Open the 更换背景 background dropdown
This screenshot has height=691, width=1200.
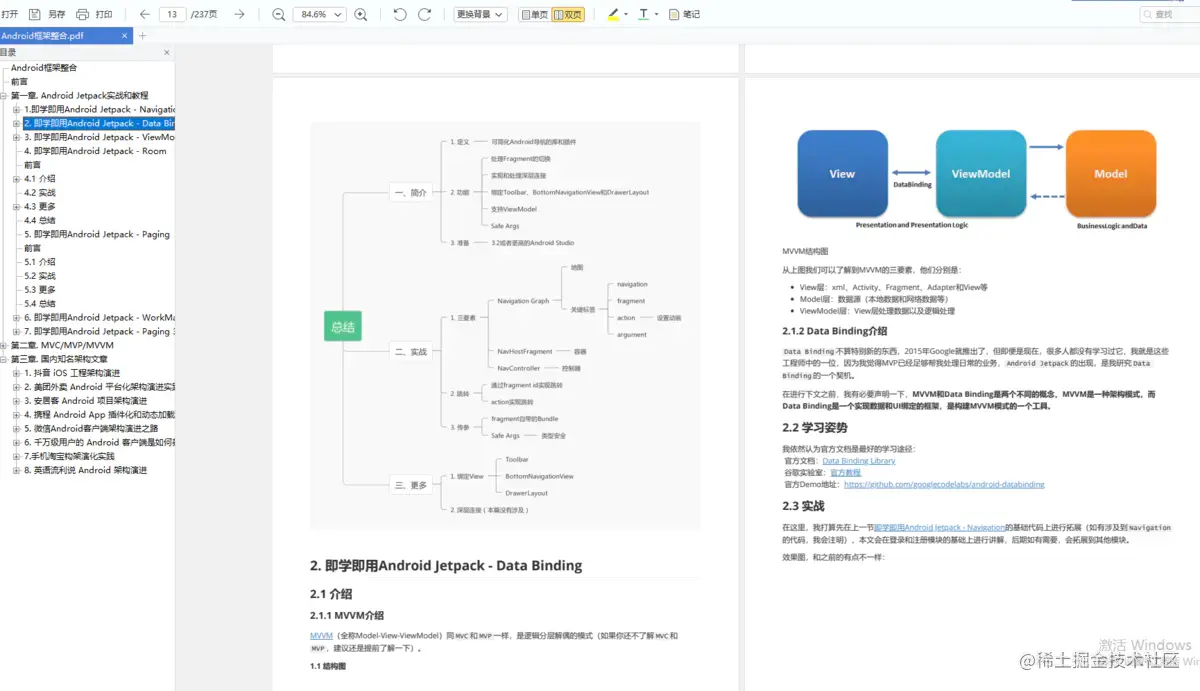480,14
